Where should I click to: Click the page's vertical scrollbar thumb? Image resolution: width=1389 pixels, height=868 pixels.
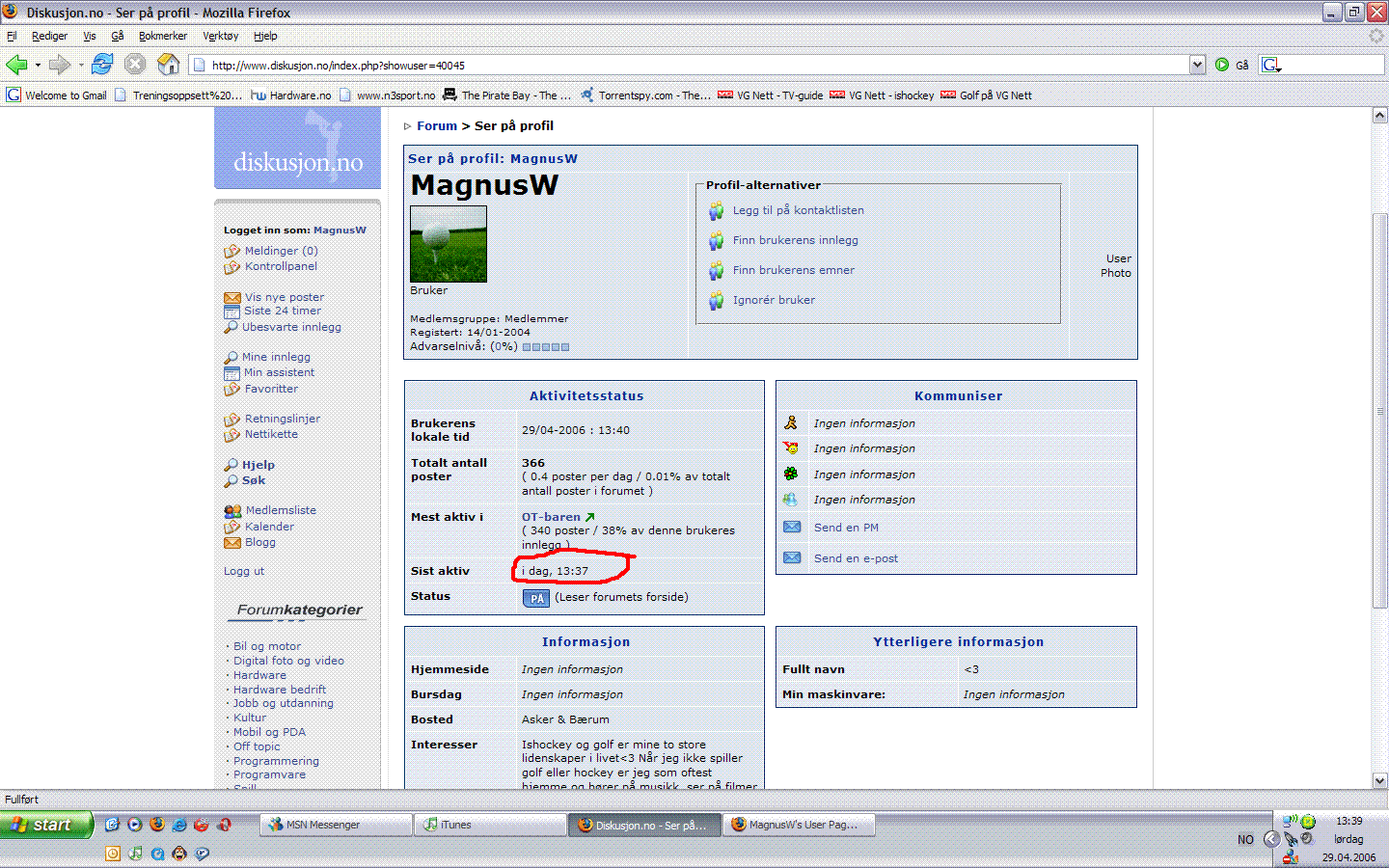coord(1379,410)
